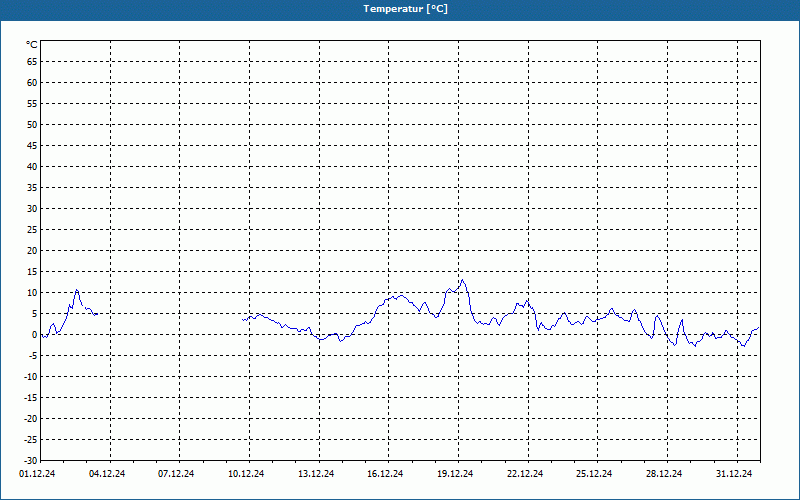800x500 pixels.
Task: Click the 19.12.24 date label
Action: coord(455,474)
